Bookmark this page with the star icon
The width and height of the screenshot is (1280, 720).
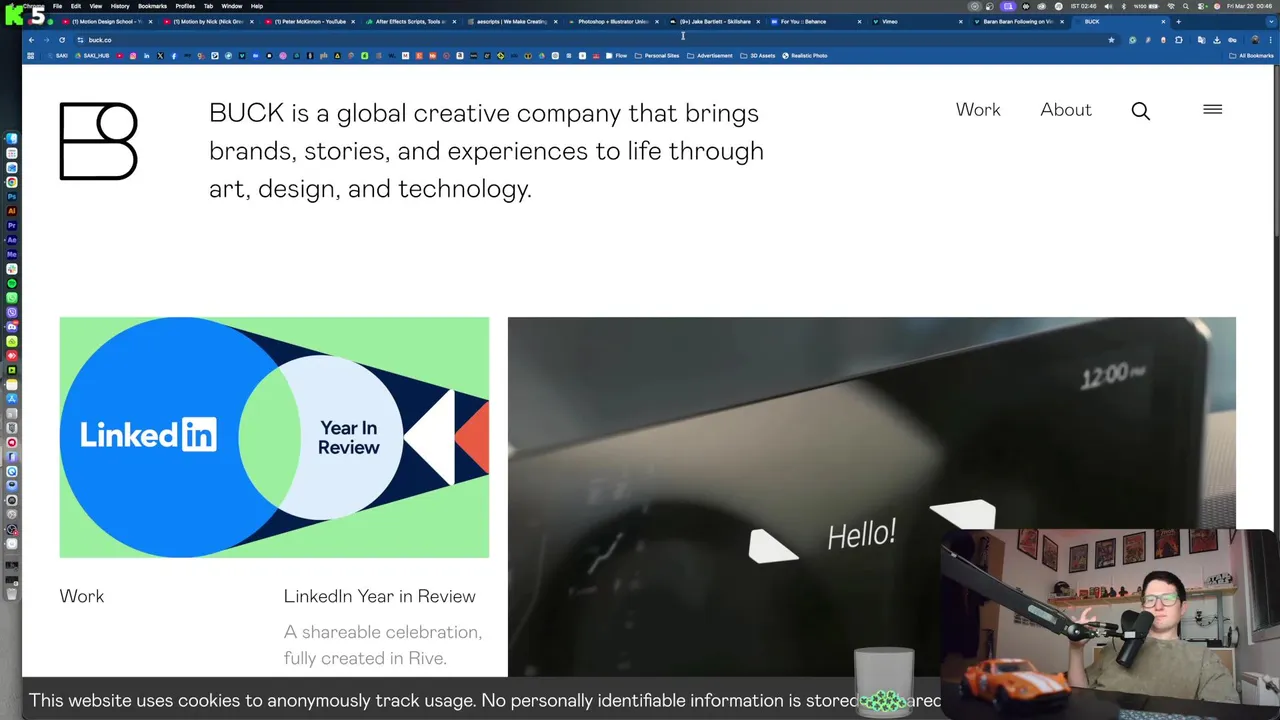tap(1111, 40)
